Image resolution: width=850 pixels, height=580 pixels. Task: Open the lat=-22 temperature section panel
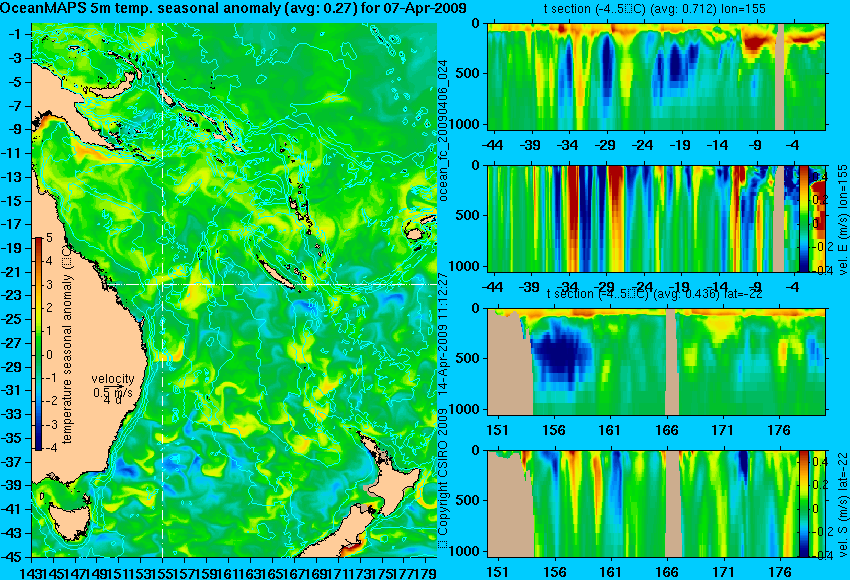pos(656,362)
